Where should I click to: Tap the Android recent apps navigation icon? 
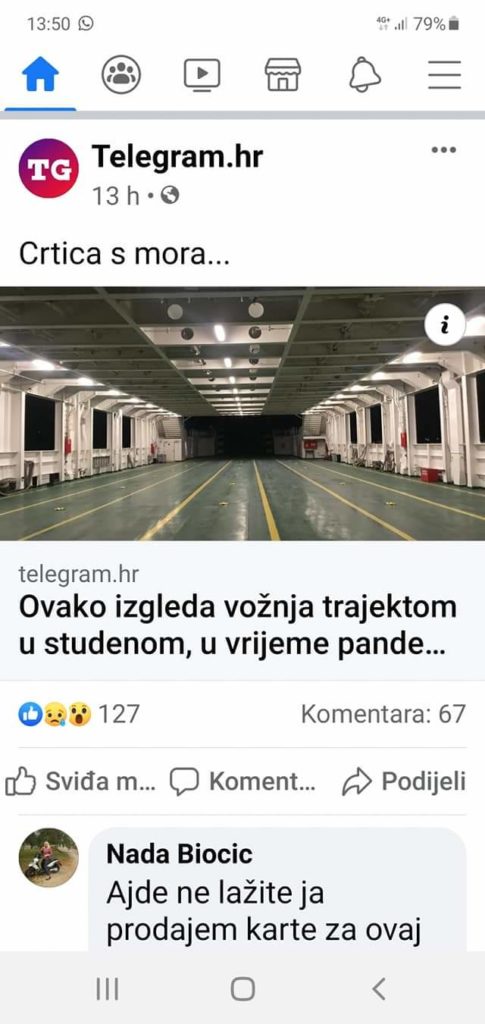(108, 989)
